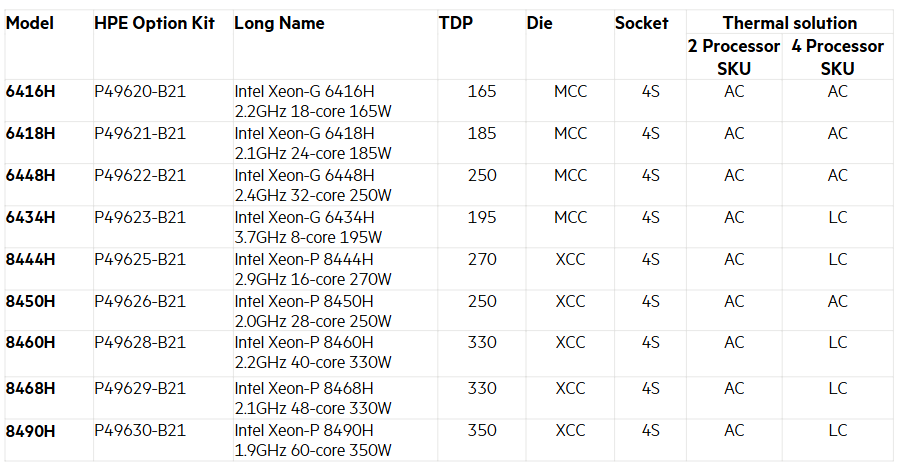Select the 4 Processor SKU subheader
The image size is (898, 464).
coord(837,57)
